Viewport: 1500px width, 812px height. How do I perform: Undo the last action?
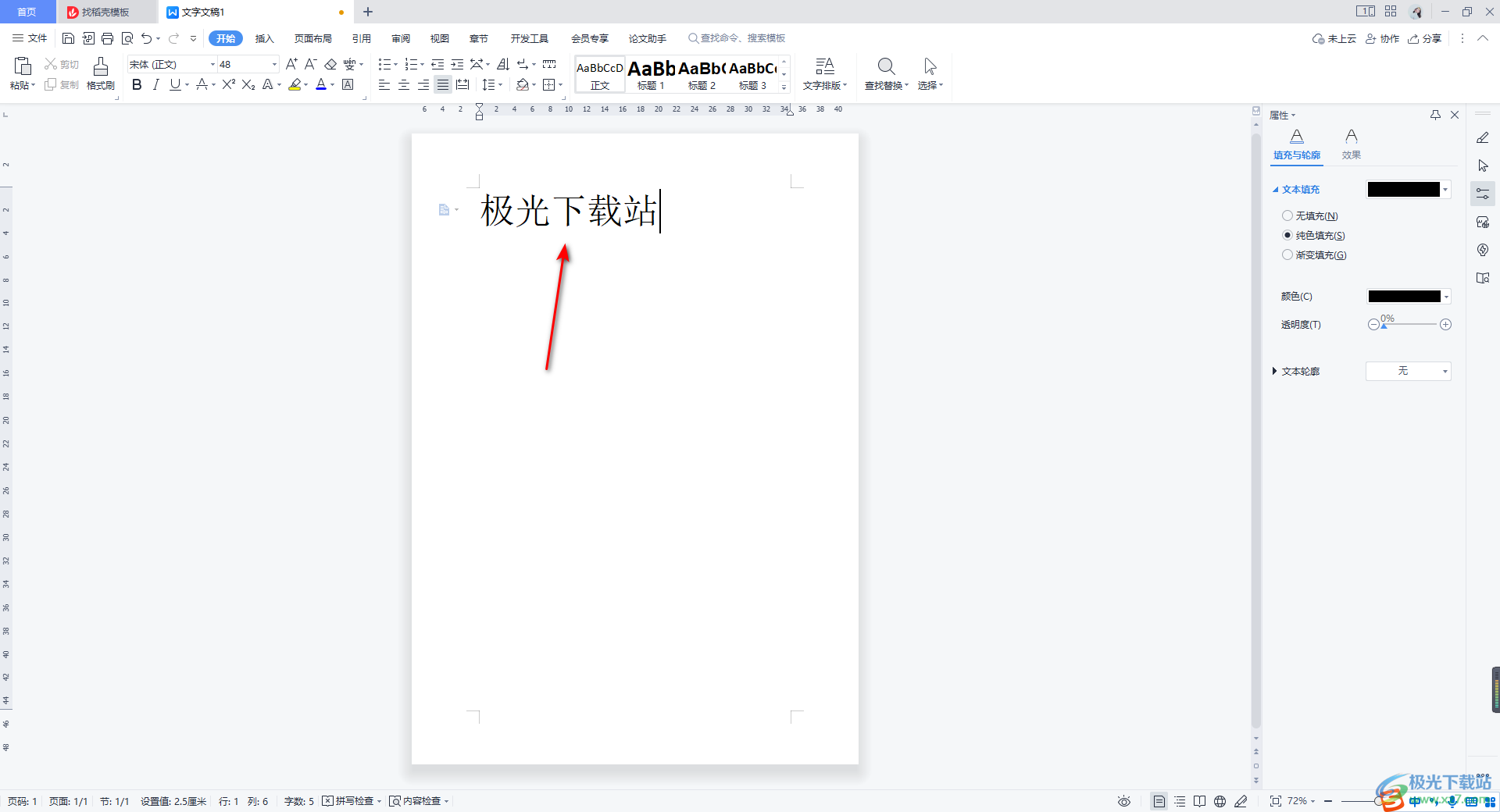click(x=146, y=38)
